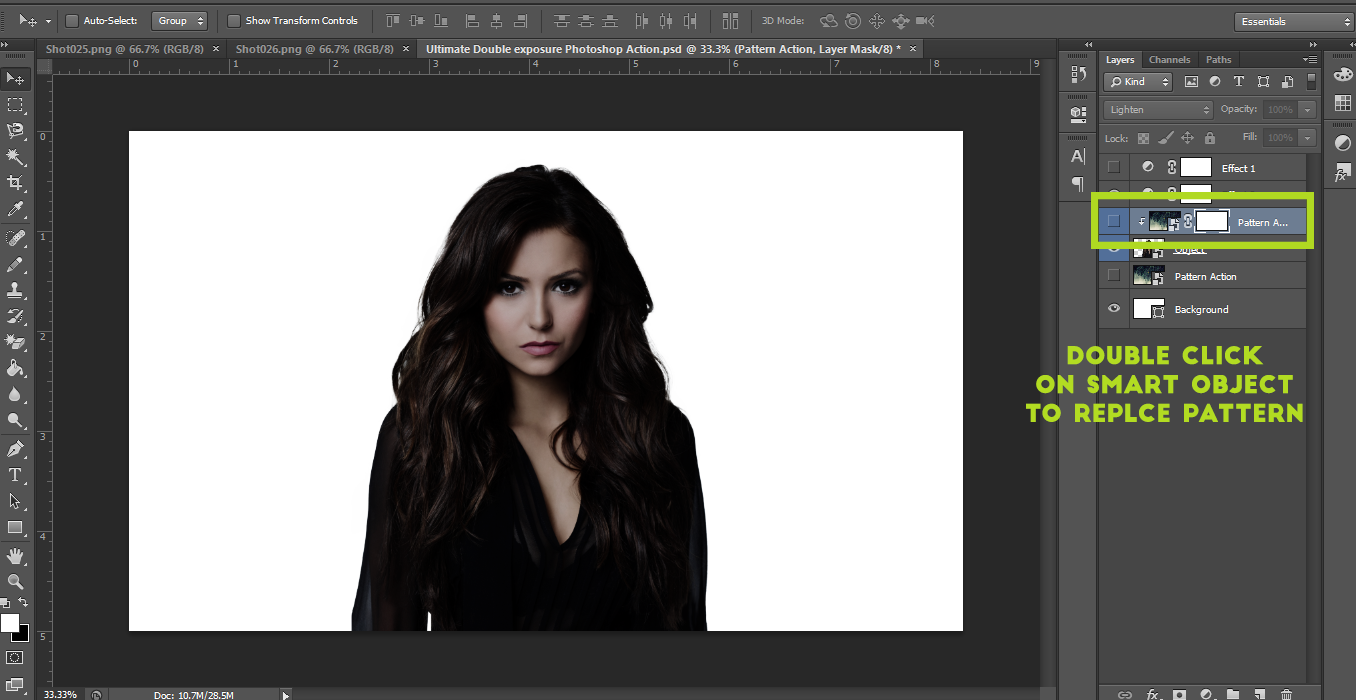
Task: Select the Hand tool
Action: [x=16, y=556]
